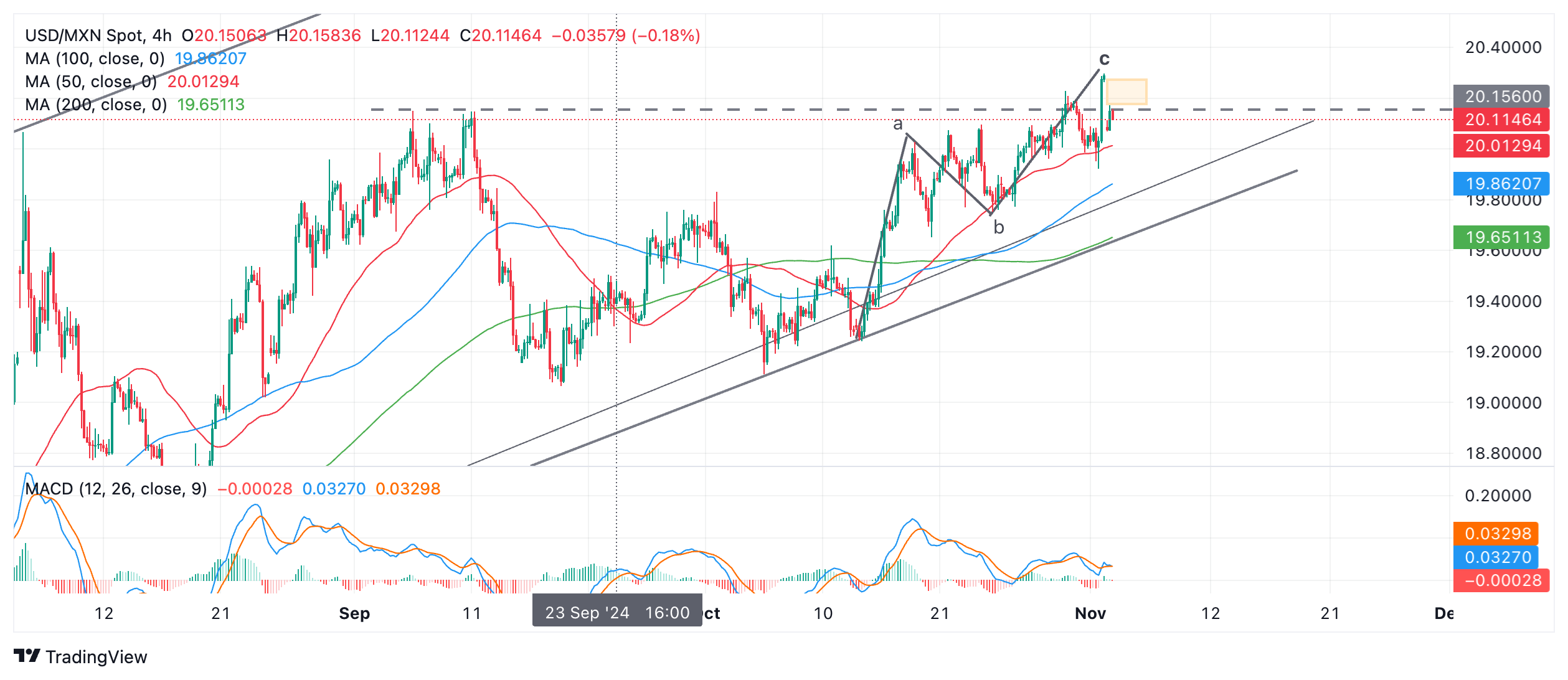This screenshot has width=1568, height=680.
Task: Click the green 19.65113 MA price tag
Action: pyautogui.click(x=1501, y=237)
